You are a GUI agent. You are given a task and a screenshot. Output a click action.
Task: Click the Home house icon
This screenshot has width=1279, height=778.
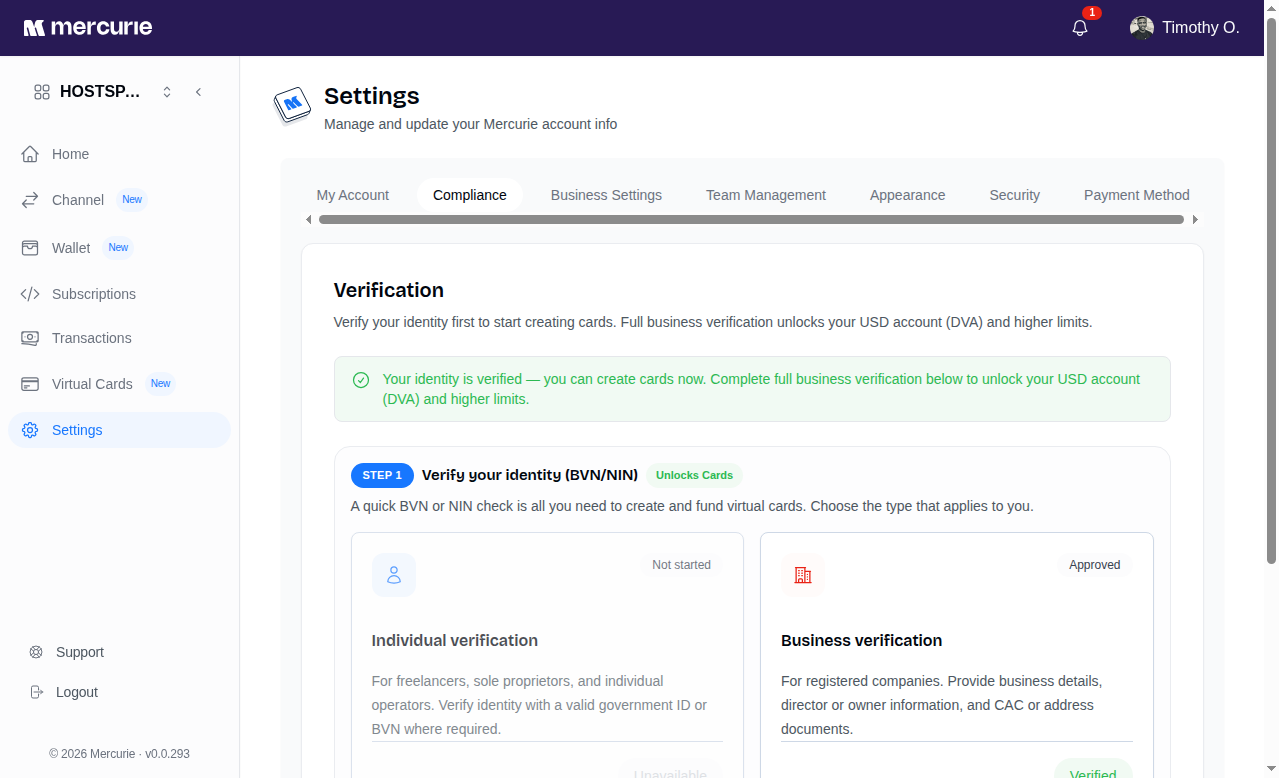30,154
